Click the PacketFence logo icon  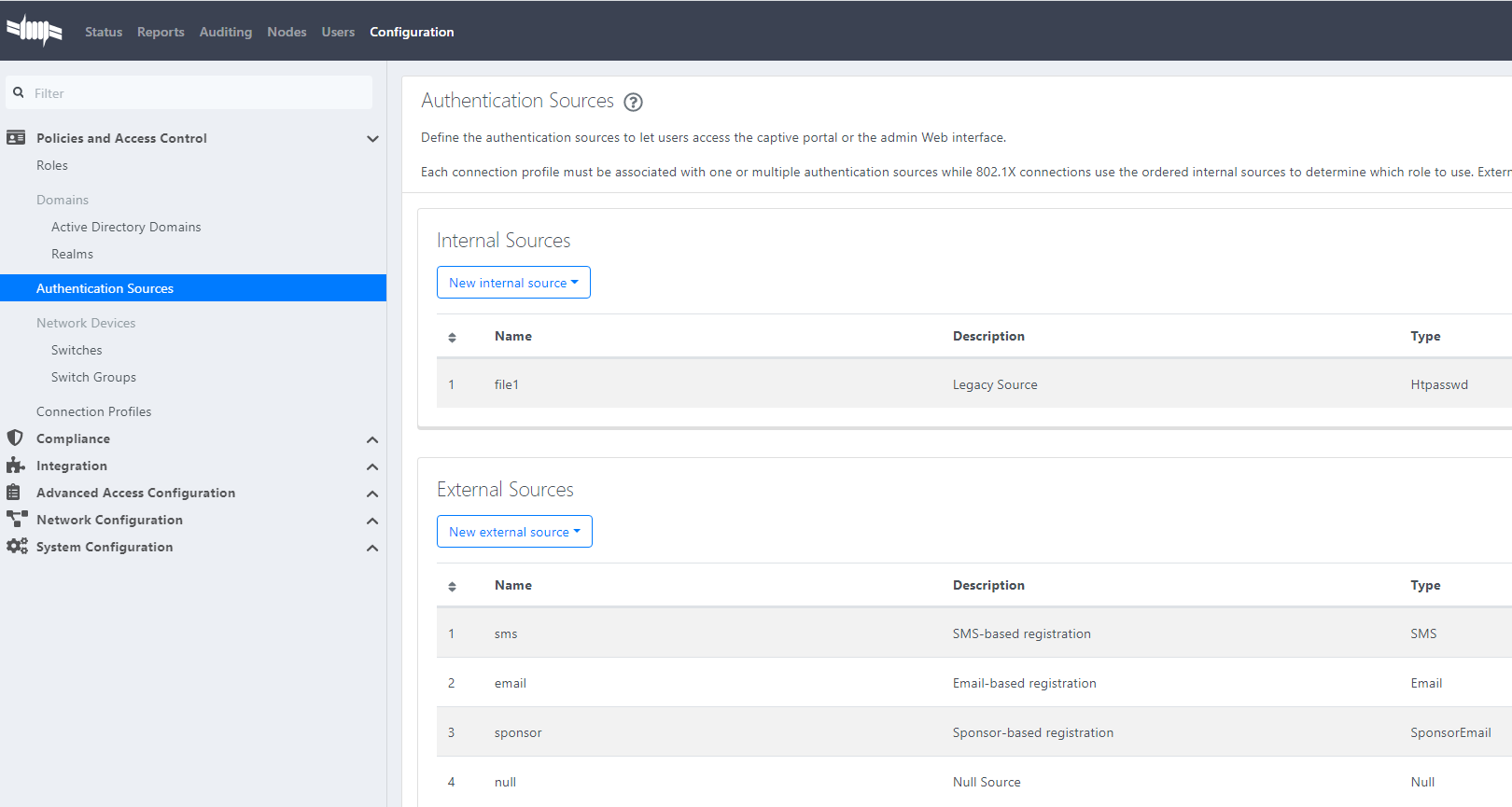click(x=35, y=31)
